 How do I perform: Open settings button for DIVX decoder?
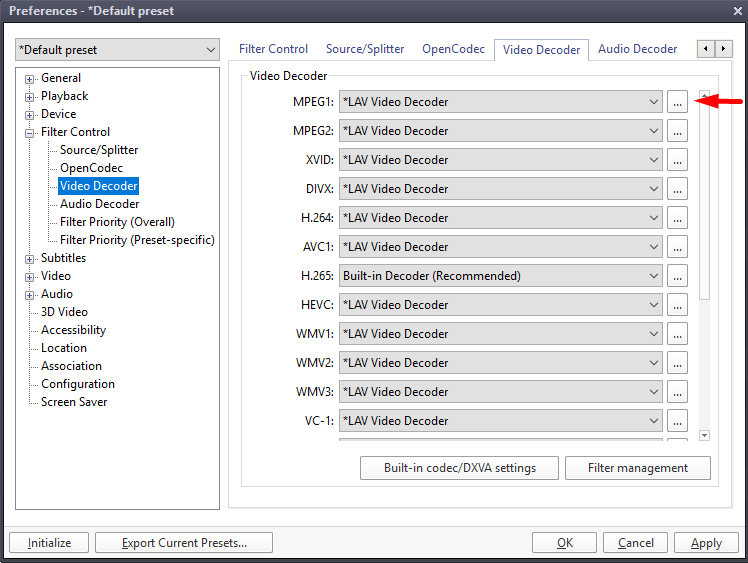(x=677, y=189)
